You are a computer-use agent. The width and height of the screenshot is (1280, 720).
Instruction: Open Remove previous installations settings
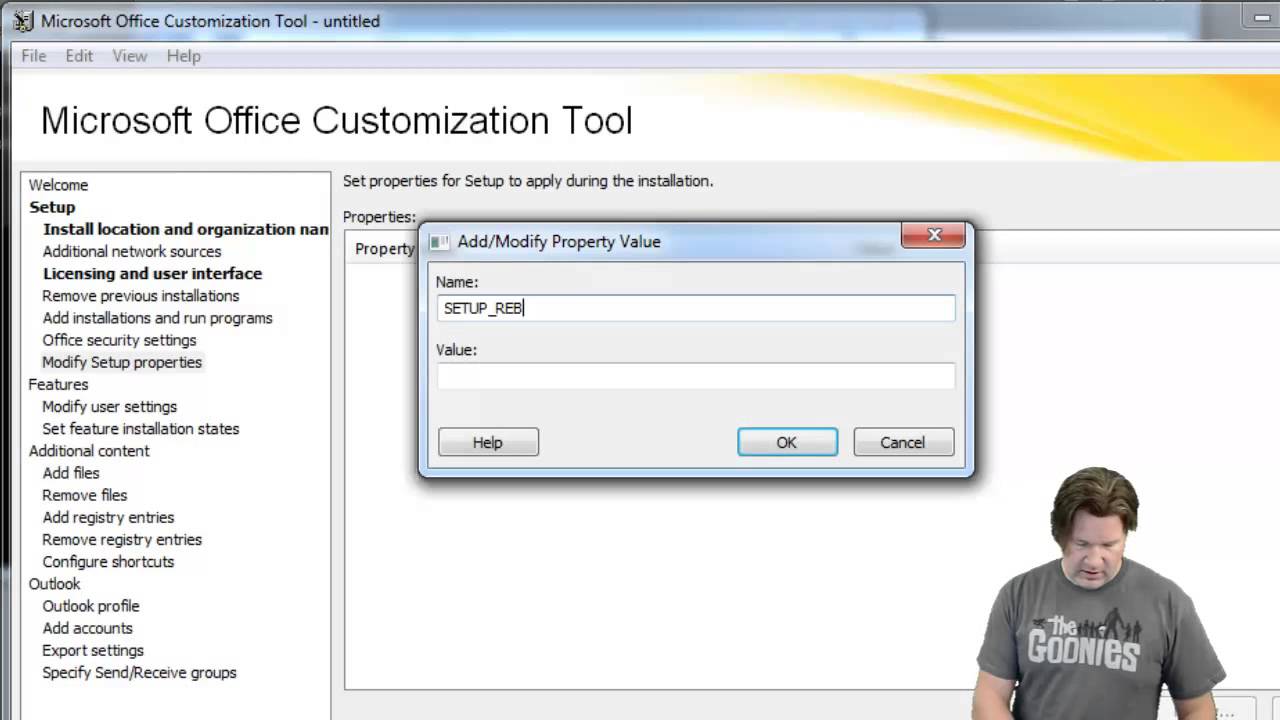pos(140,296)
